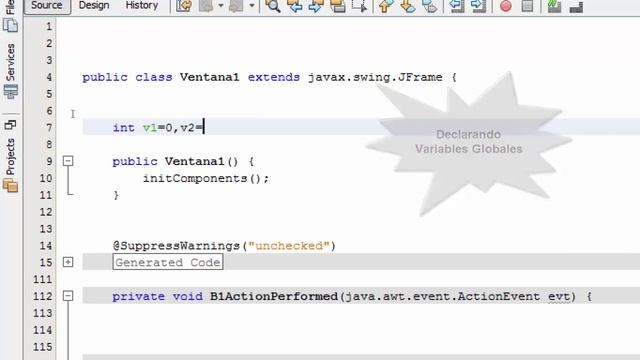Shift the line right with toolbar icon
This screenshot has width=640, height=360.
tap(478, 6)
